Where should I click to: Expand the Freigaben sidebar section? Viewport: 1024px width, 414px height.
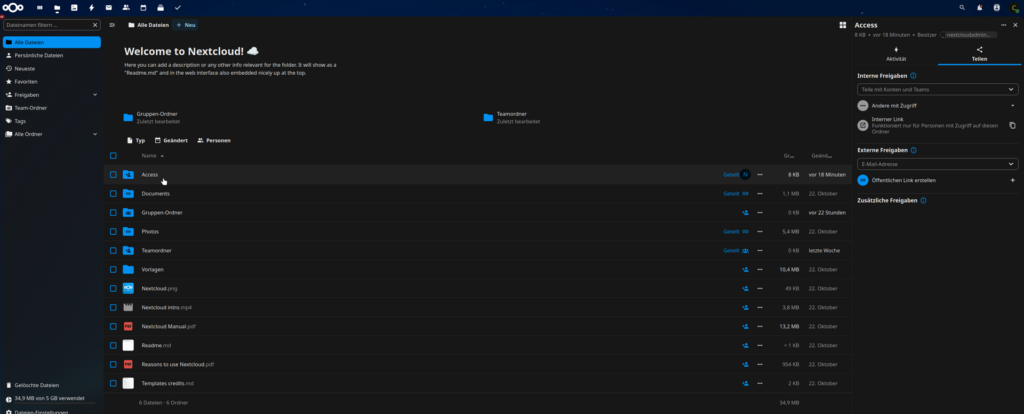coord(94,95)
